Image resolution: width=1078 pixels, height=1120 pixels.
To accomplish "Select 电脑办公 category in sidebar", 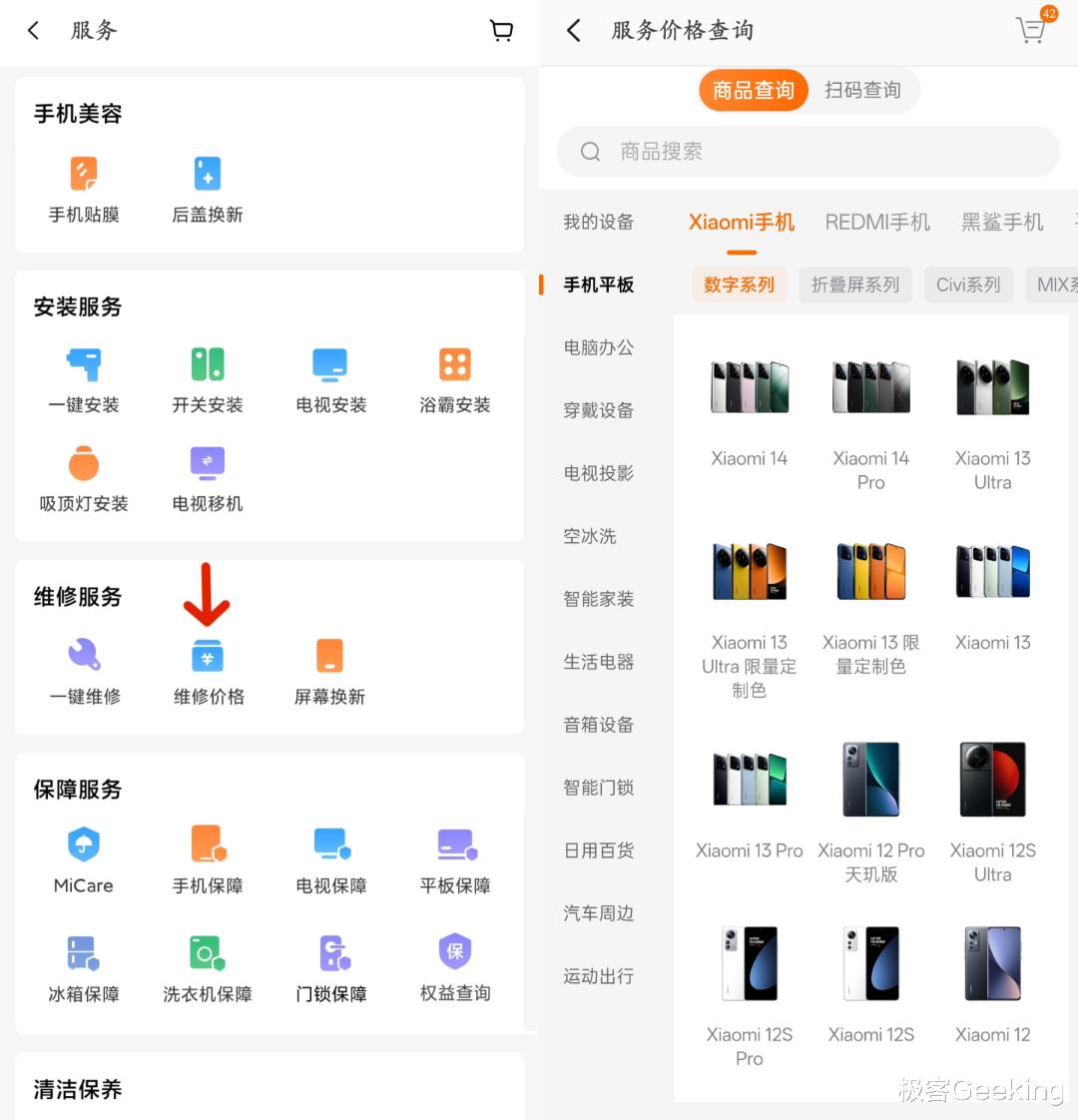I will [598, 347].
